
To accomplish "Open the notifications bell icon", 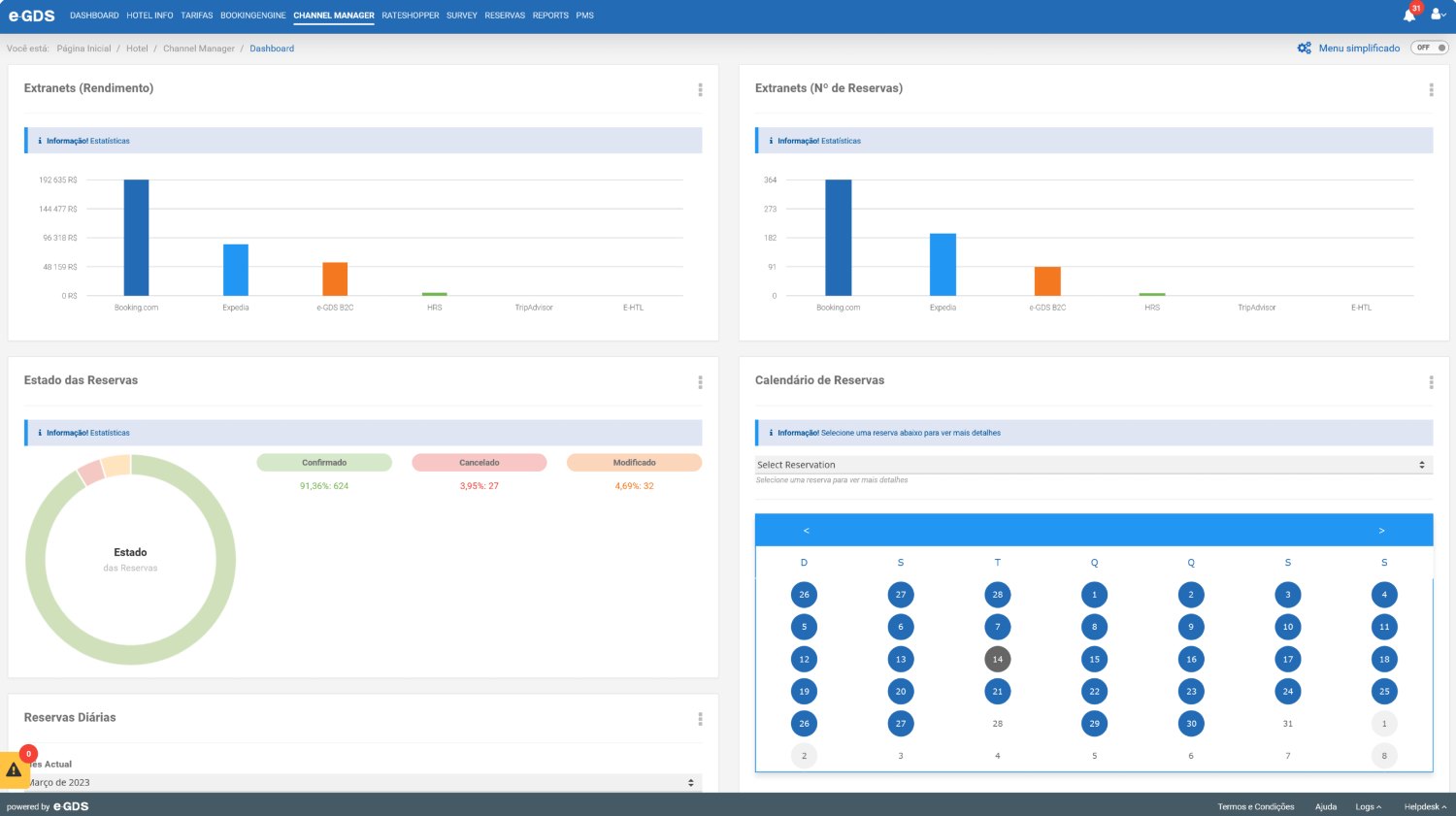I will coord(1408,16).
